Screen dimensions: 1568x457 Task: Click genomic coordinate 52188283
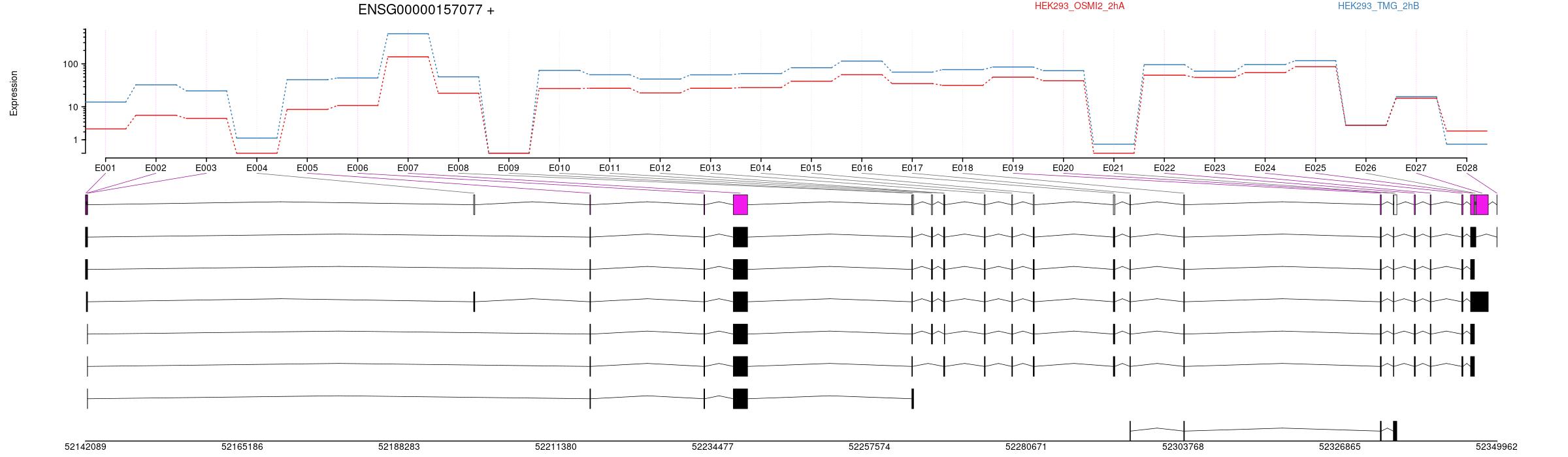tap(399, 447)
